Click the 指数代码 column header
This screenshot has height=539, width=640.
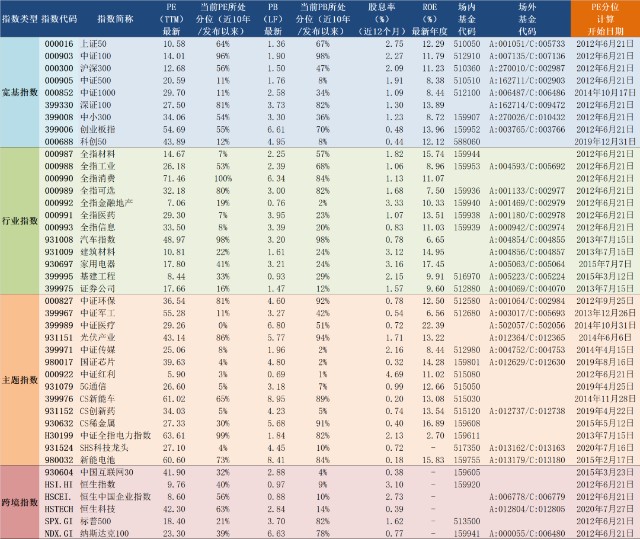click(x=59, y=19)
